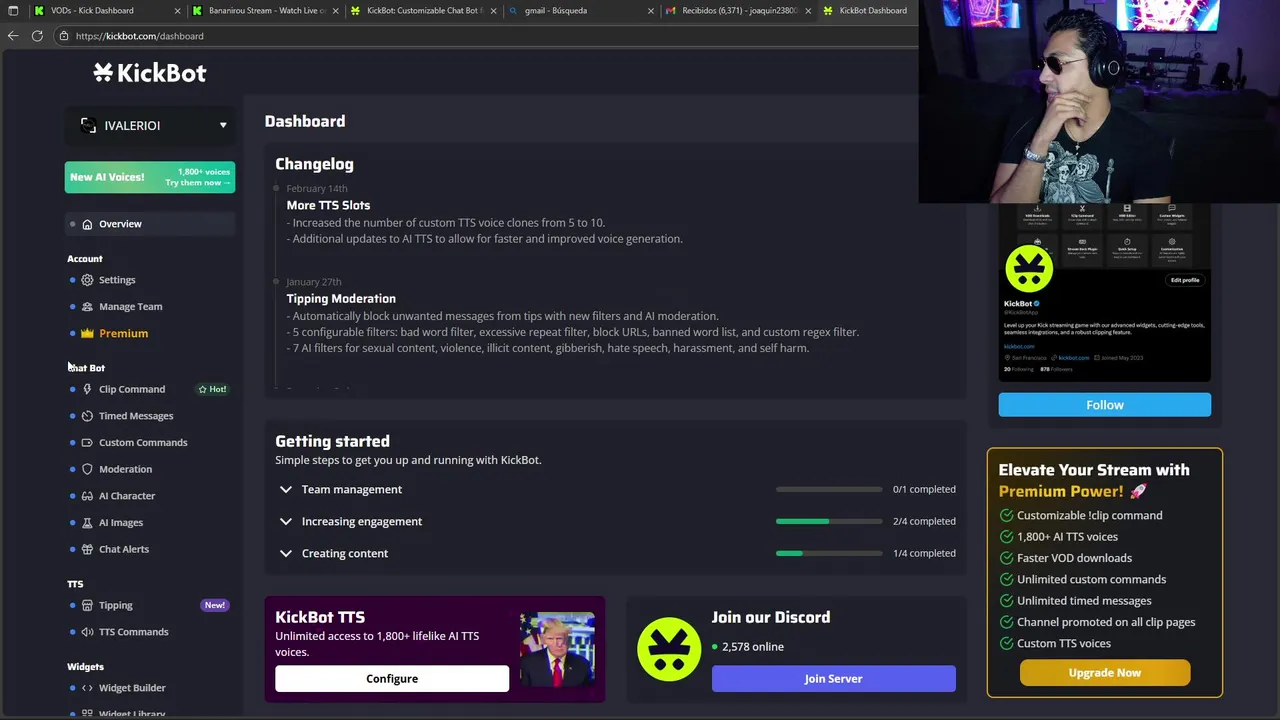Click Increasing engagement progress bar

point(829,521)
